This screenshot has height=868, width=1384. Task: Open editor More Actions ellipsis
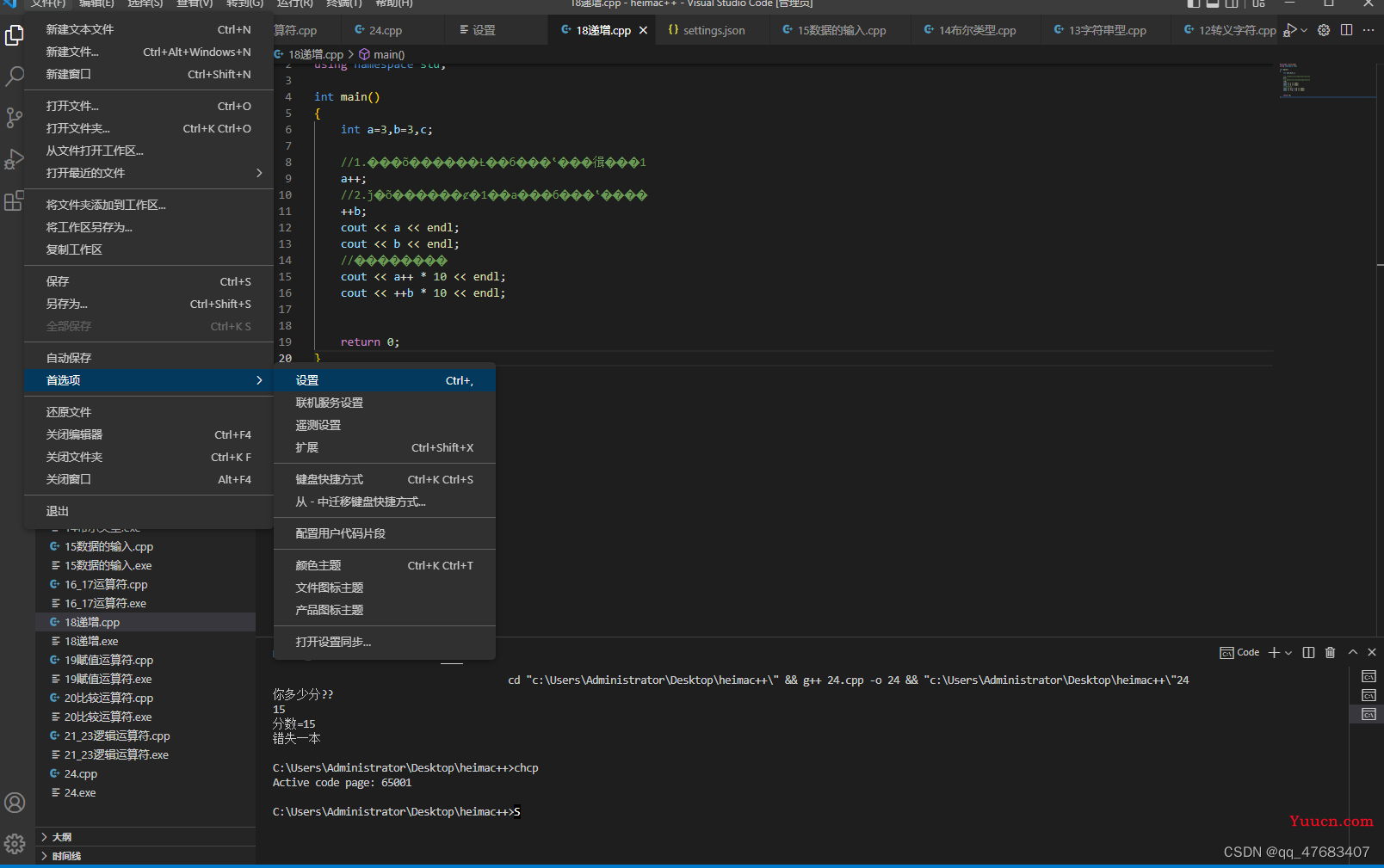(x=1369, y=30)
